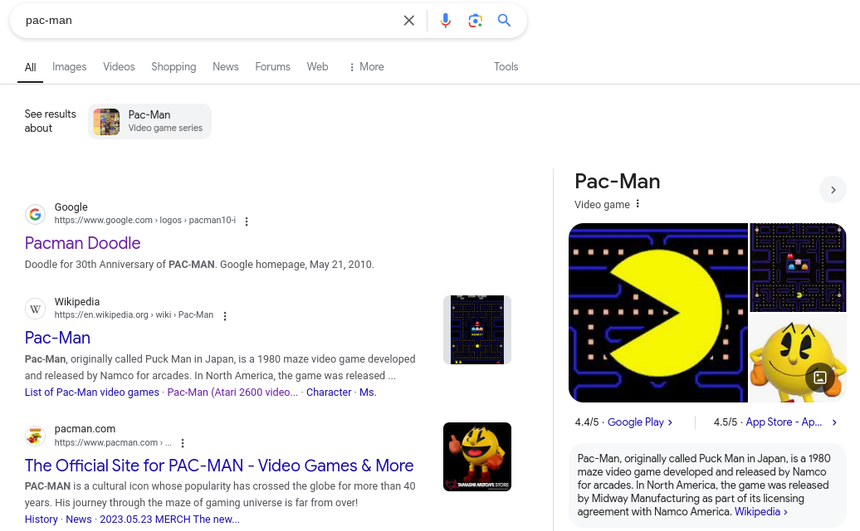Screen dimensions: 860x531
Task: Start voice search with the microphone icon
Action: click(x=445, y=21)
